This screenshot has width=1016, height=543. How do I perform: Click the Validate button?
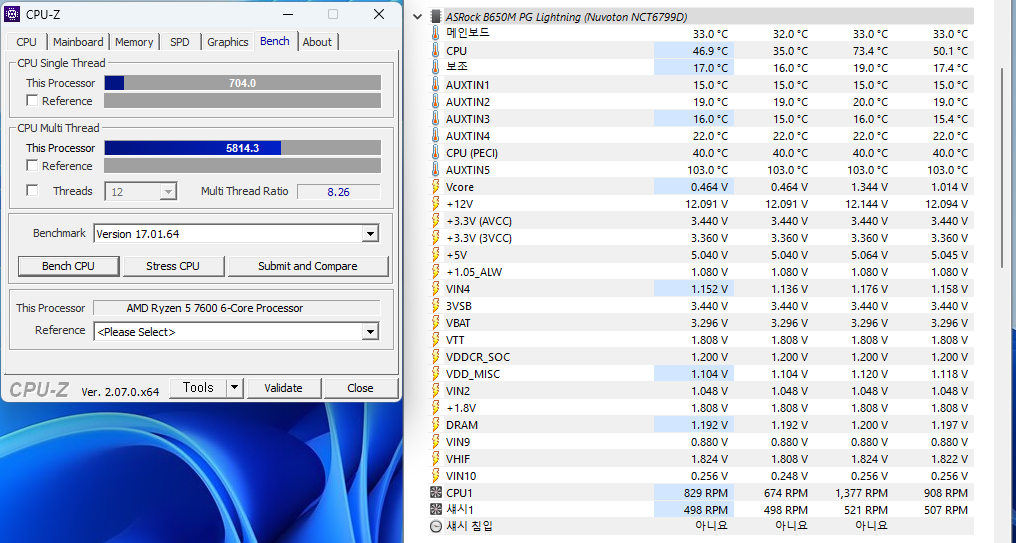pyautogui.click(x=283, y=387)
